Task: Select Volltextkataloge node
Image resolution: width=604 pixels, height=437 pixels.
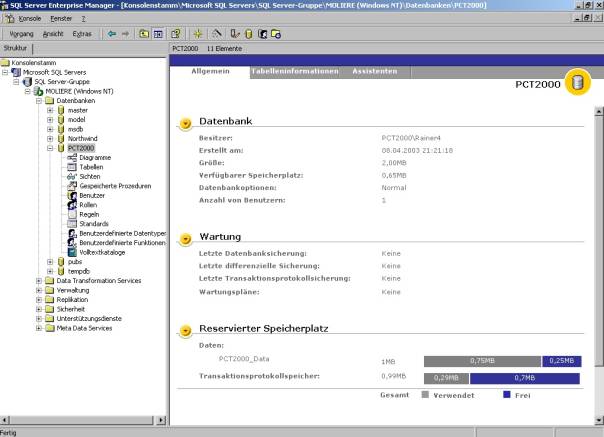Action: (x=102, y=252)
